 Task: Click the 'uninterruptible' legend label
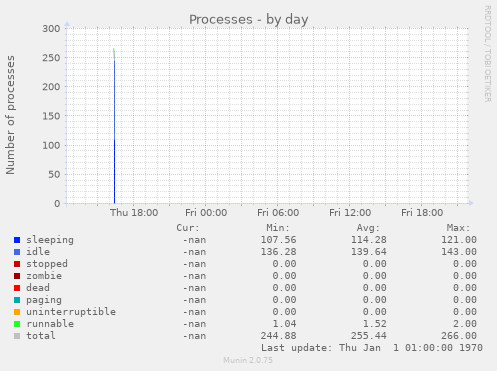pos(71,312)
